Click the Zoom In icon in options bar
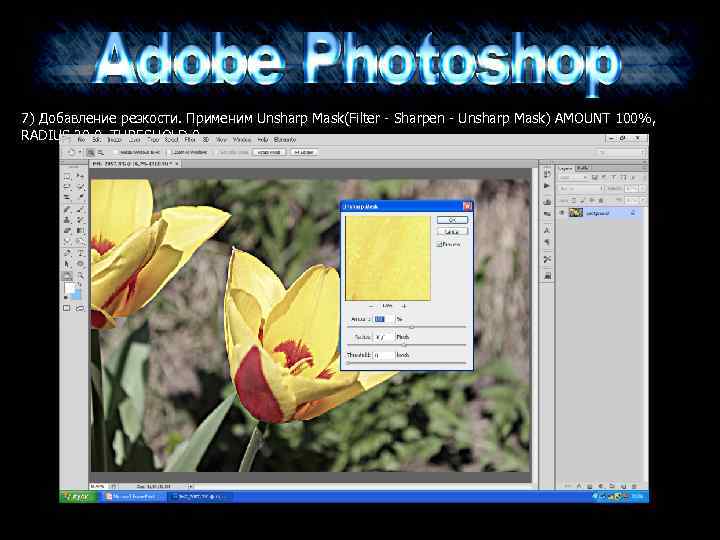This screenshot has height=540, width=720. click(91, 152)
